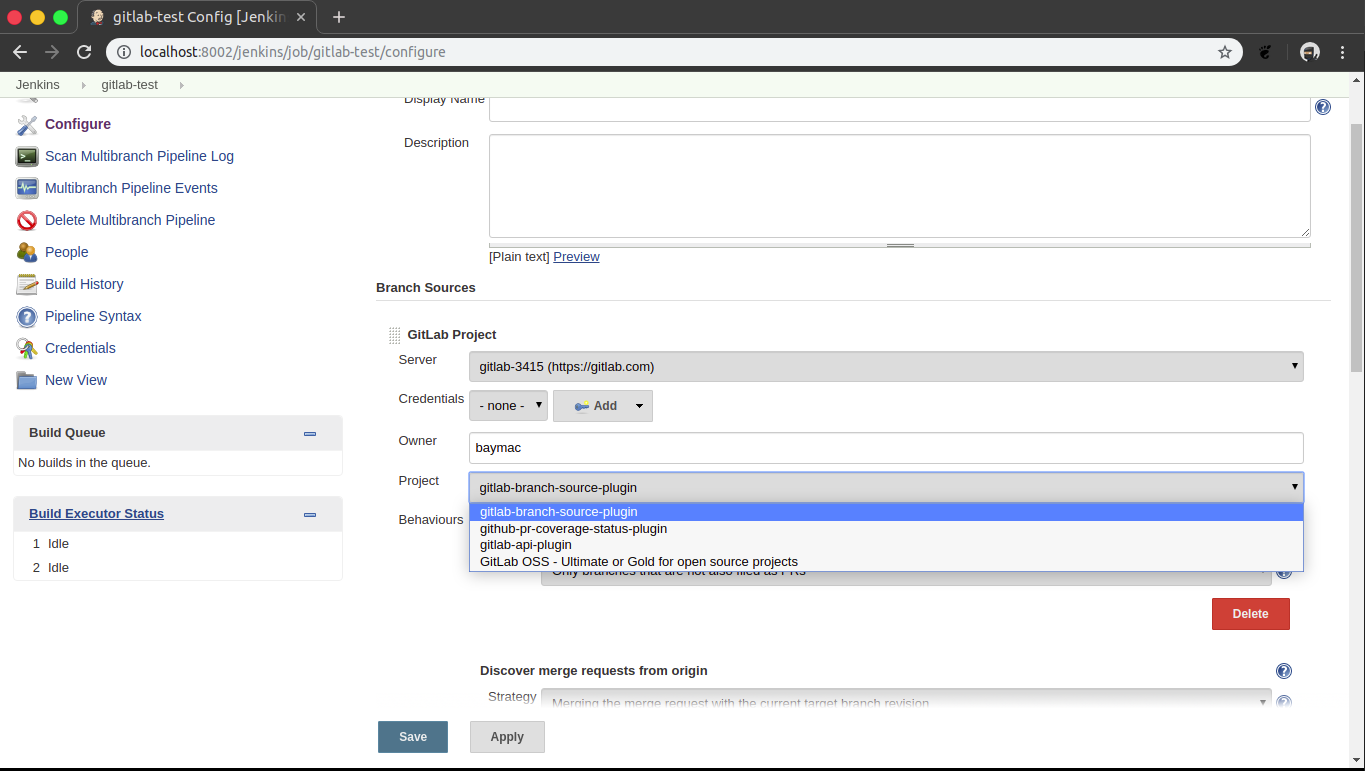Choose gitlab-api-plugin from the list
Image resolution: width=1365 pixels, height=771 pixels.
tap(886, 545)
